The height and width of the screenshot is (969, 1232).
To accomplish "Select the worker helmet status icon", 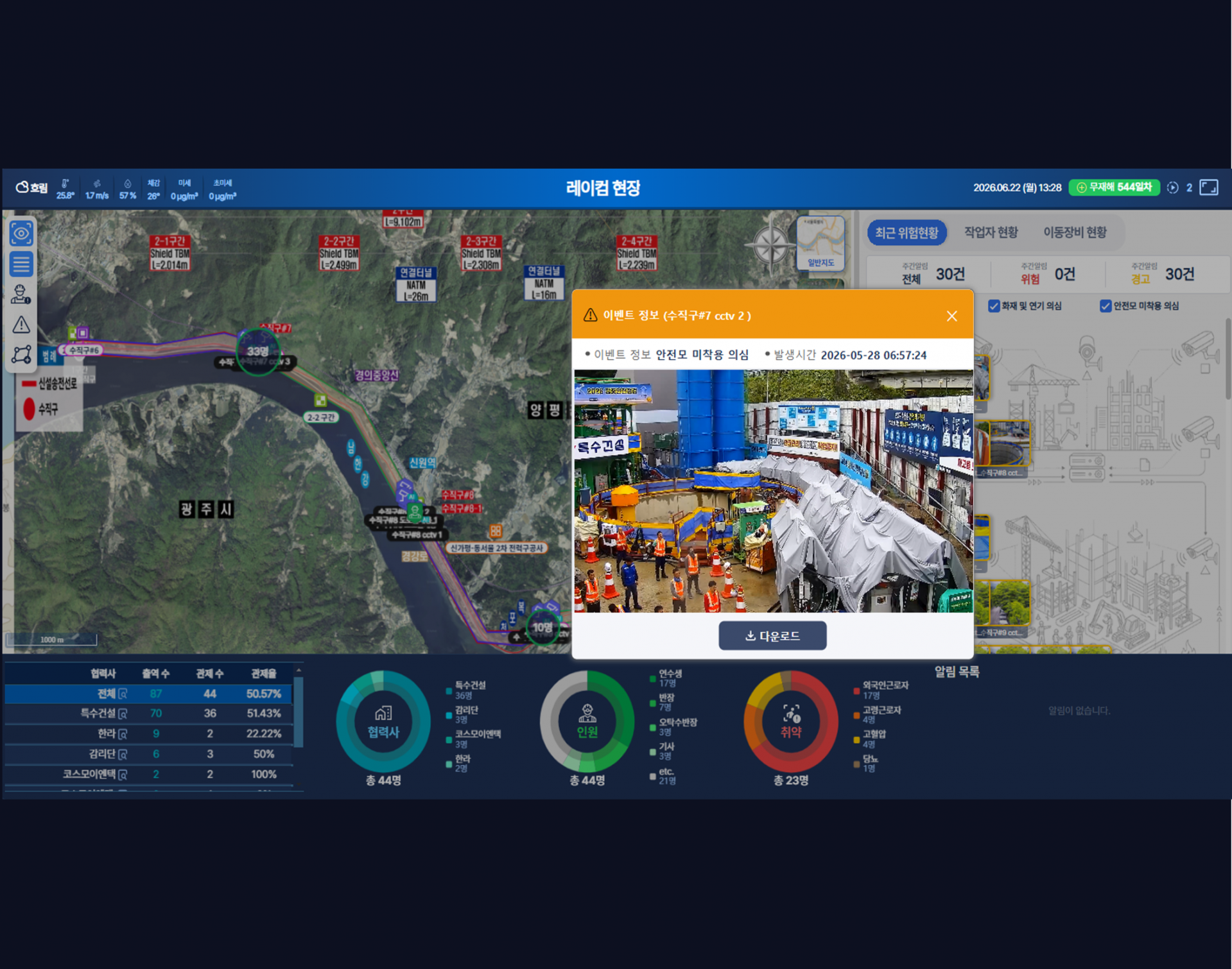I will 21,294.
